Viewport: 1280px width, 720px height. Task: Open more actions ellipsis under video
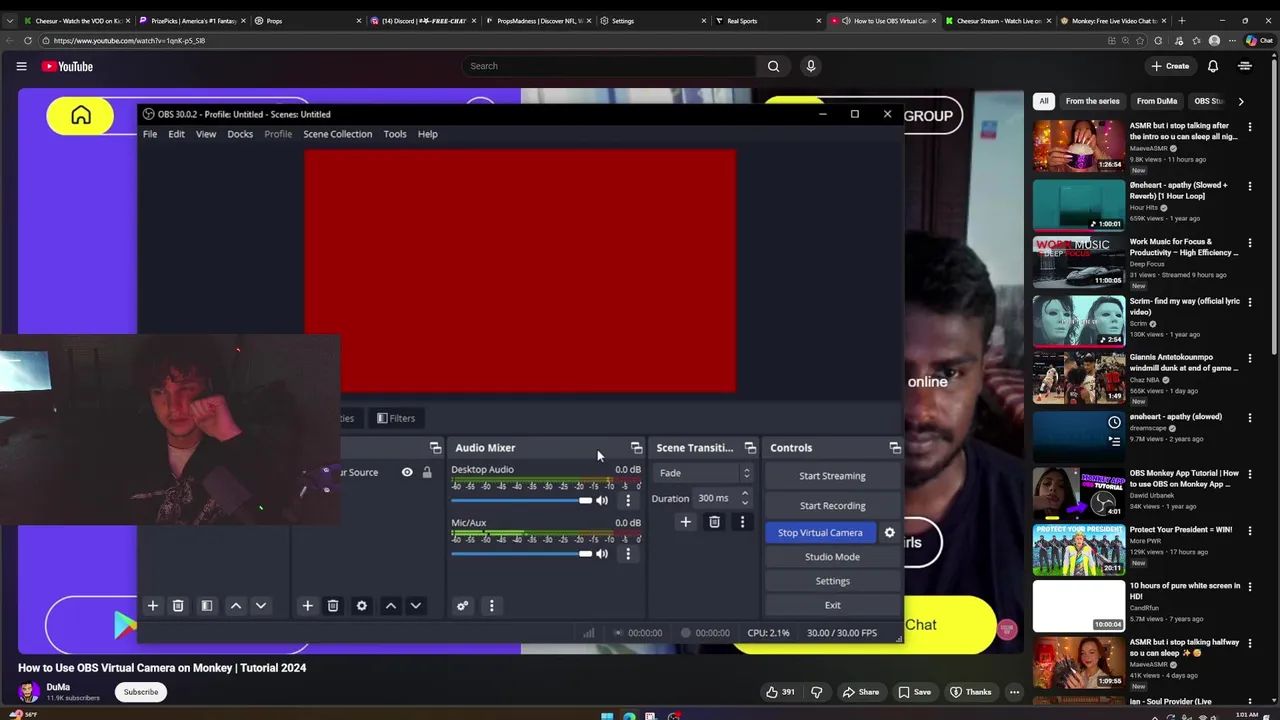(x=1014, y=692)
